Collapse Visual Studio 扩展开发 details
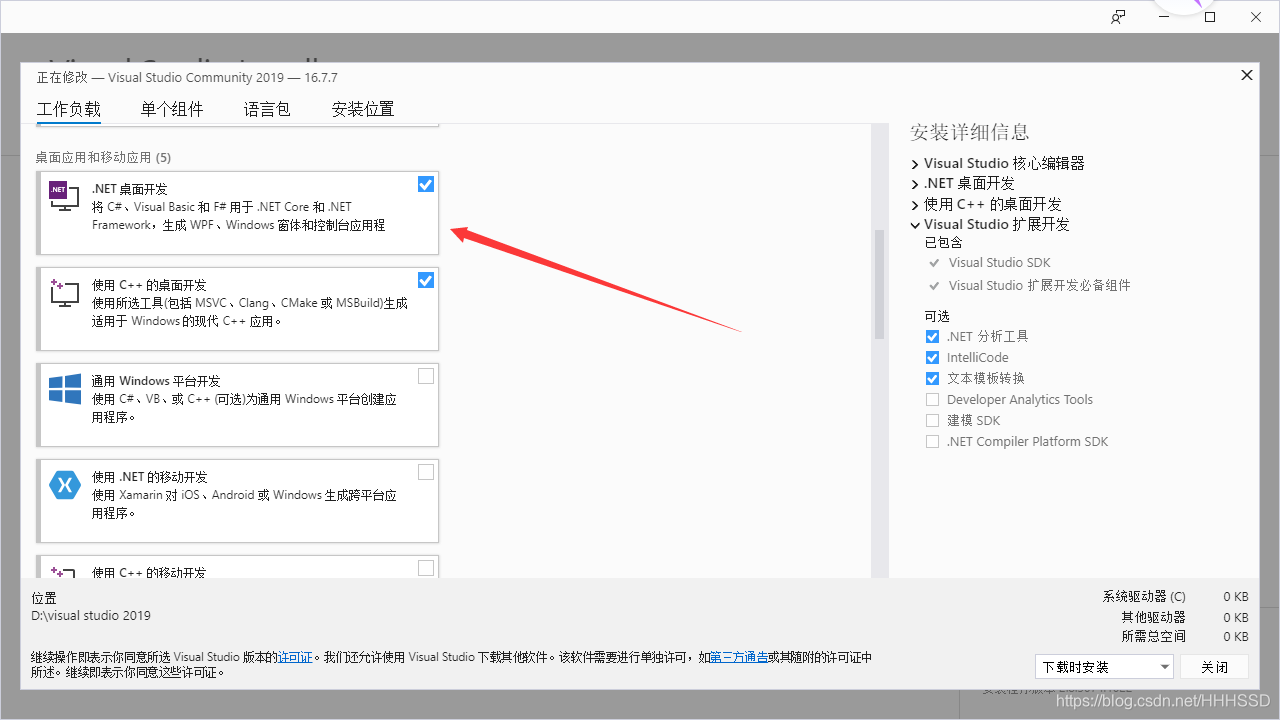The height and width of the screenshot is (720, 1280). (x=915, y=225)
